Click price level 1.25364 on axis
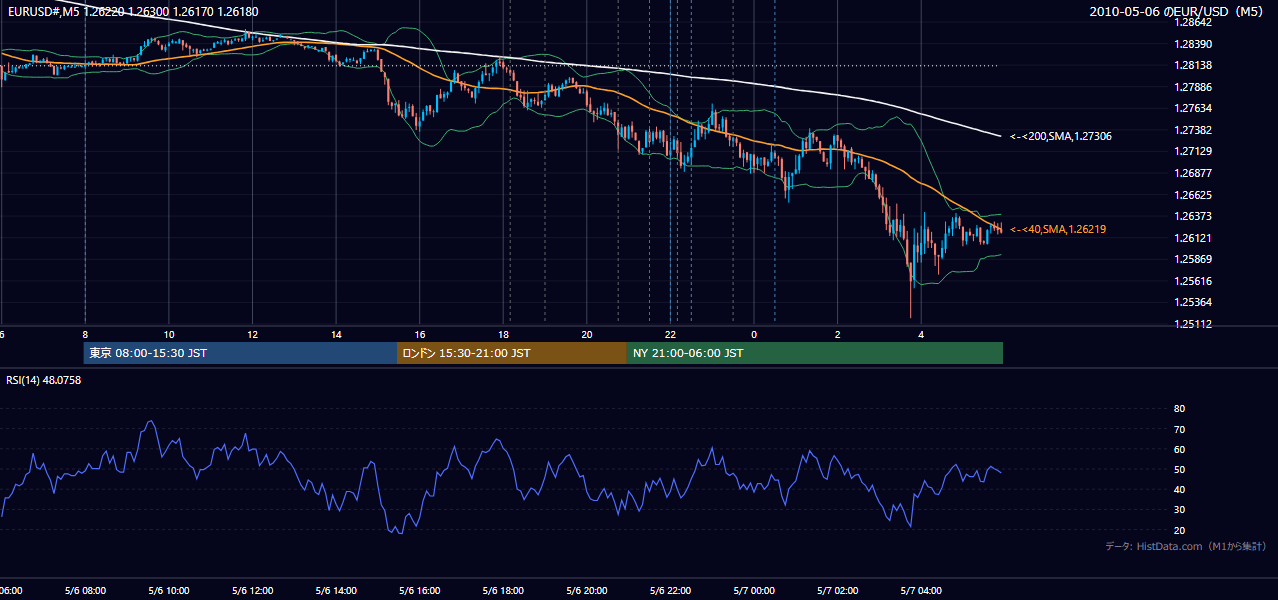 pos(1192,302)
